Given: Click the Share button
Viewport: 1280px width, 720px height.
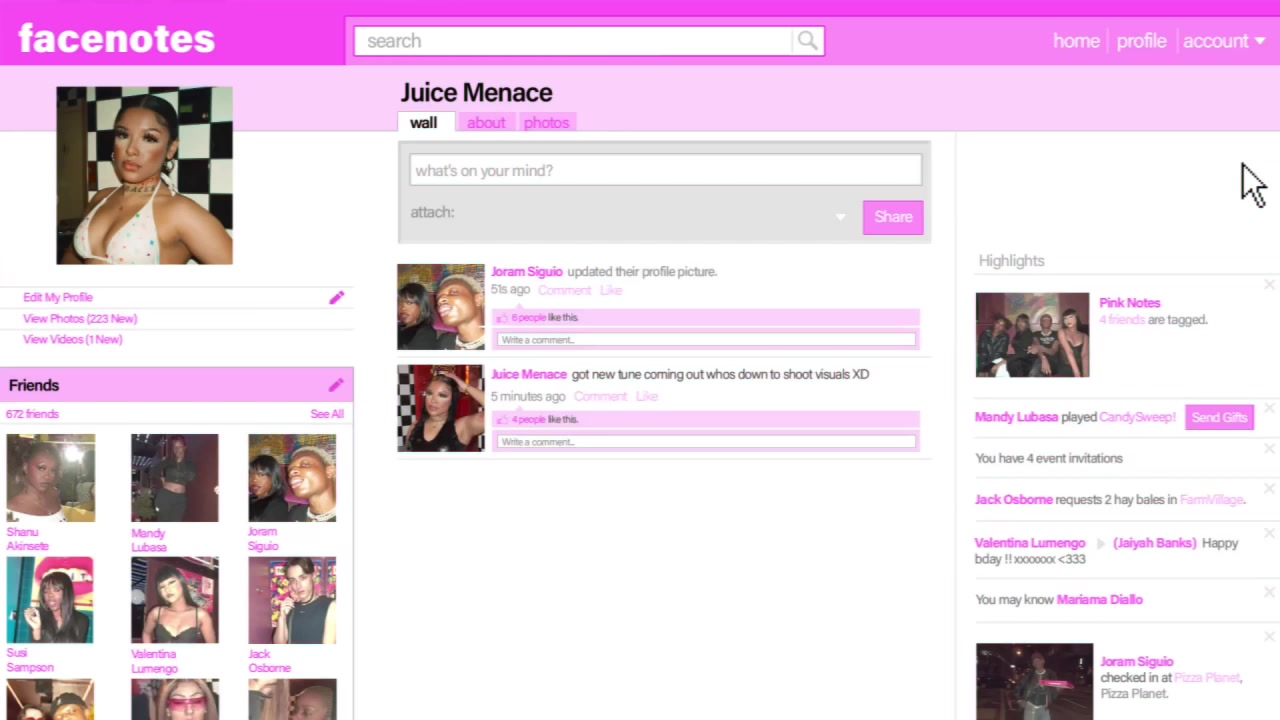Looking at the screenshot, I should pos(893,217).
